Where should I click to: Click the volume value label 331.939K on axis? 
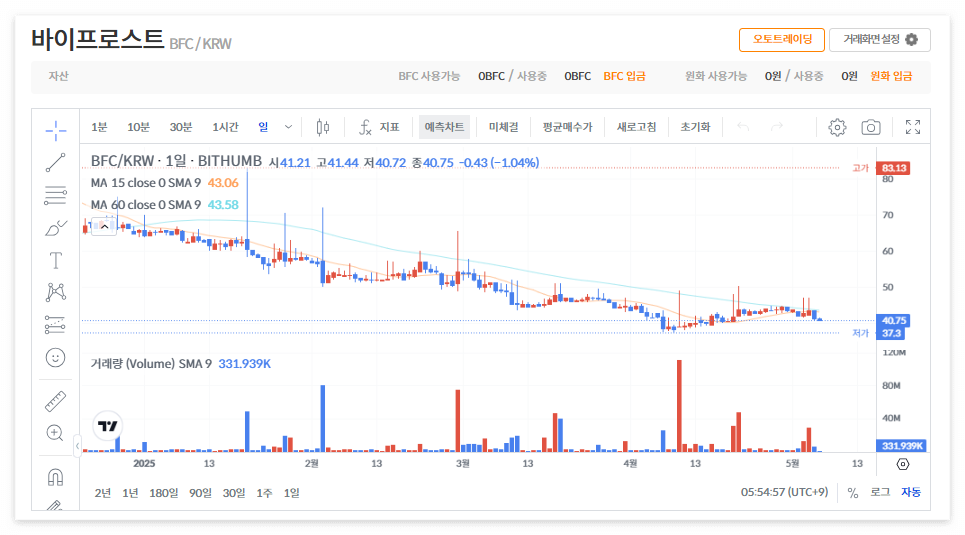902,446
